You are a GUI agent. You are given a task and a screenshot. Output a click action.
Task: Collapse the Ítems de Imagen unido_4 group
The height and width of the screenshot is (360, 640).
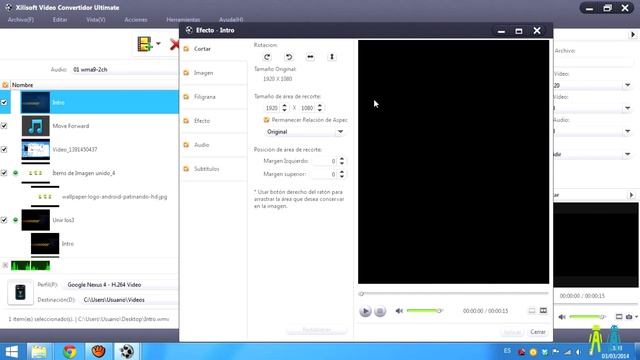16,173
